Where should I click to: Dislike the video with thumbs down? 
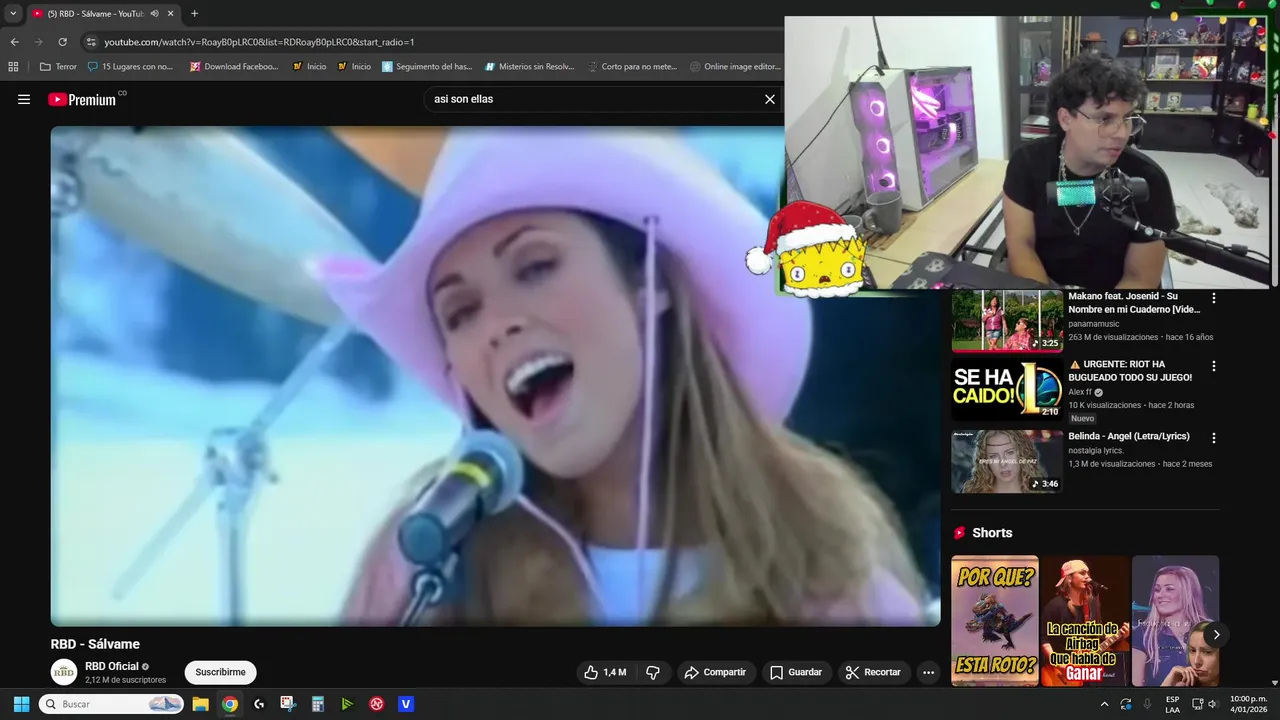[x=653, y=672]
